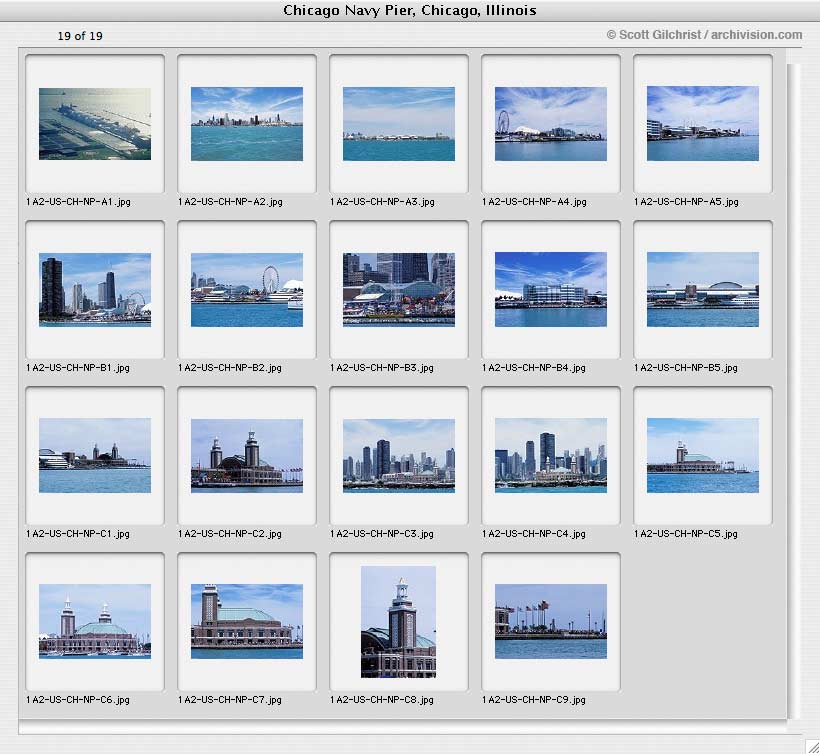Open the 1A2-US-CH-NP-A3.jpg thumbnail
This screenshot has width=820, height=754.
click(x=399, y=124)
